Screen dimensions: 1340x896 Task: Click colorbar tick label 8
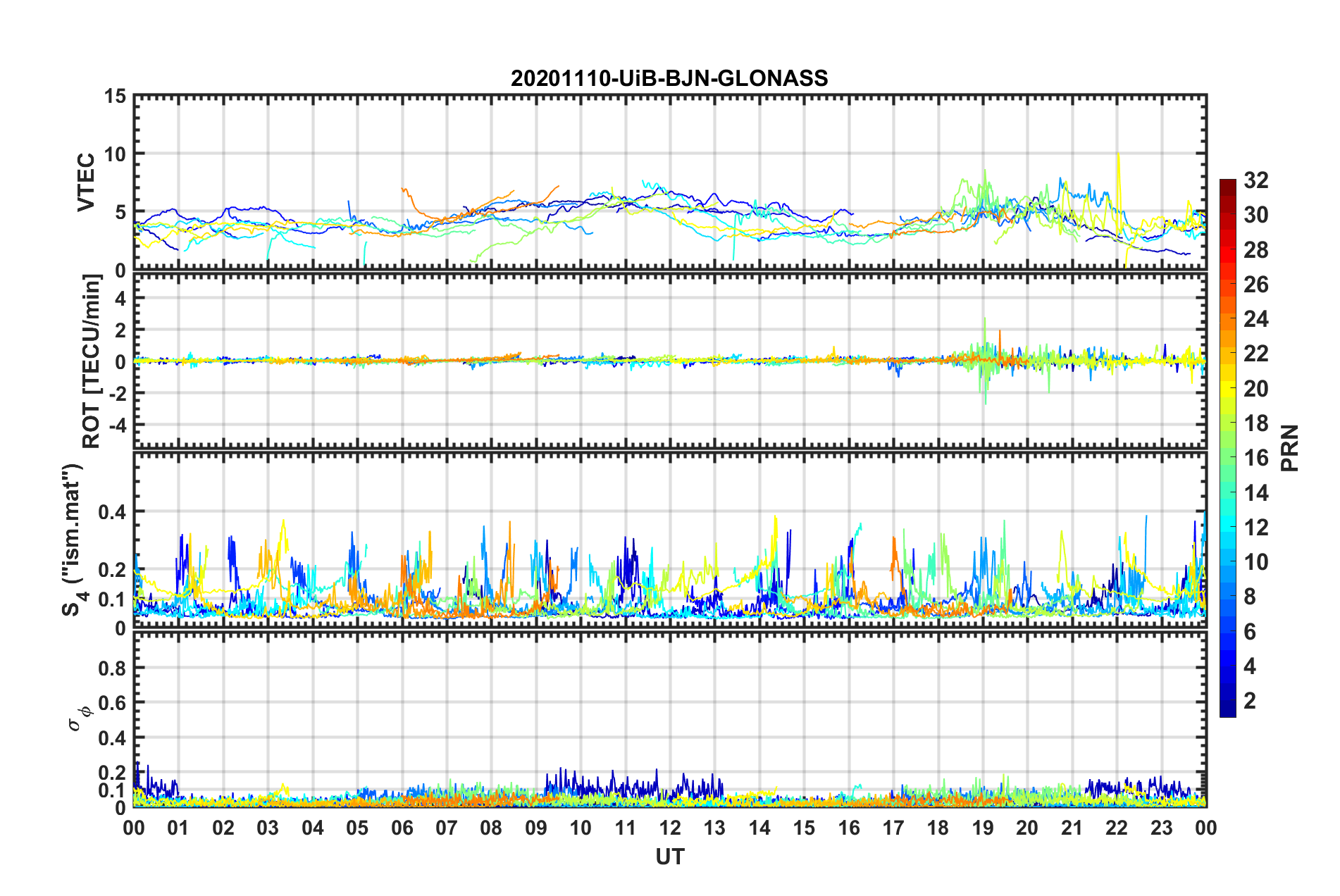click(1249, 597)
